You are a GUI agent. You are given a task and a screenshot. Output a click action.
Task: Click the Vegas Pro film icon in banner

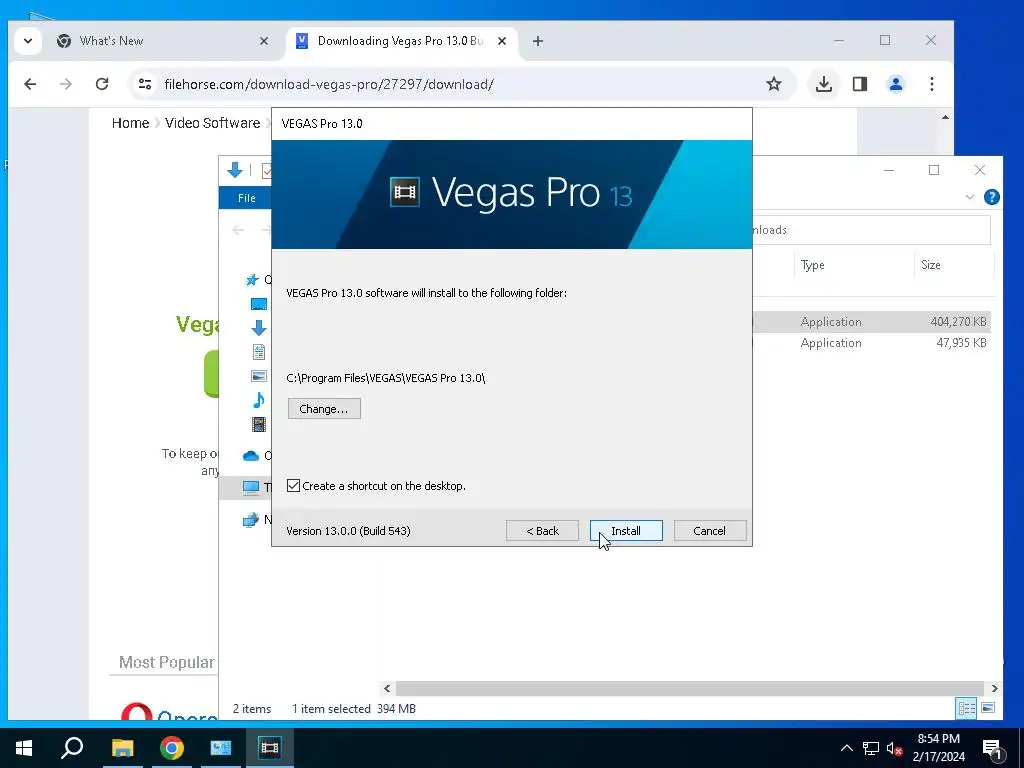(x=405, y=192)
